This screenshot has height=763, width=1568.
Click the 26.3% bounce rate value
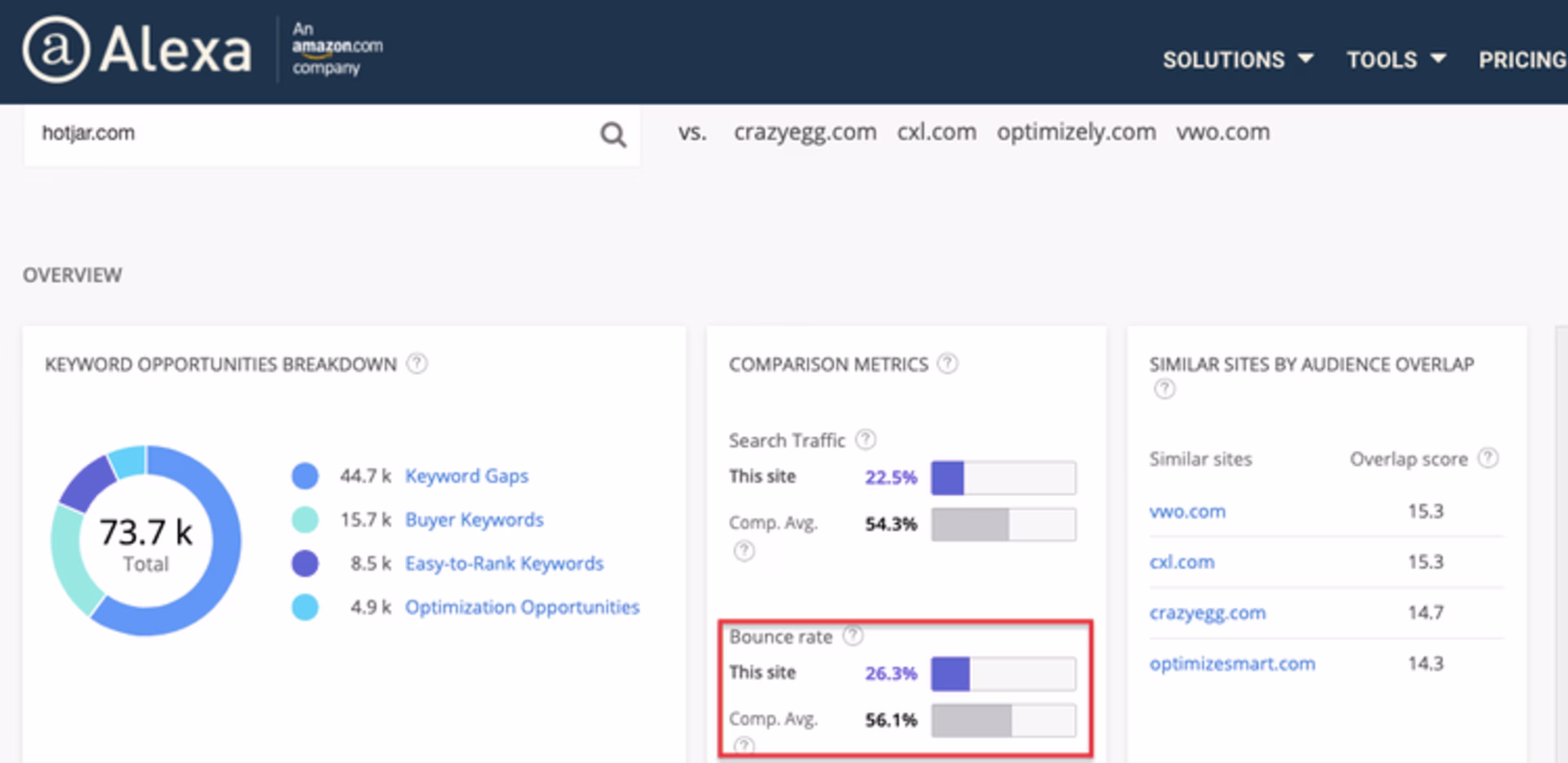[891, 673]
